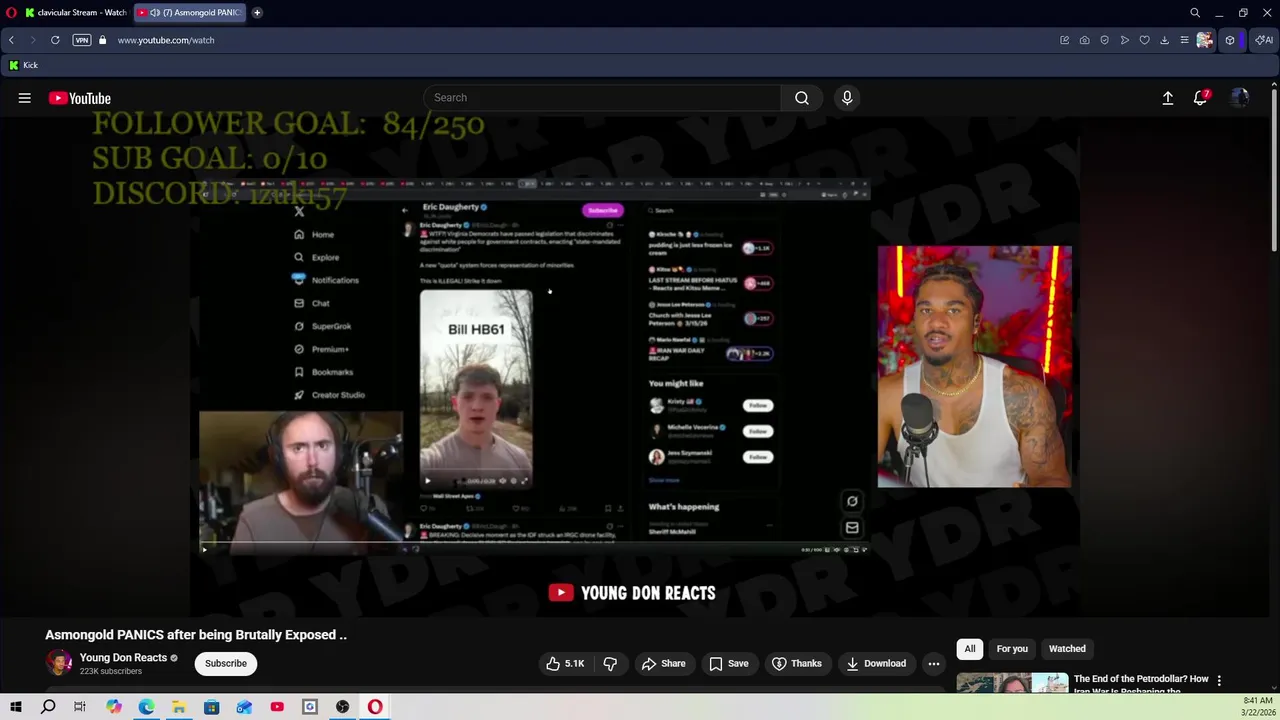Click the address bar URL
This screenshot has width=1280, height=720.
166,40
